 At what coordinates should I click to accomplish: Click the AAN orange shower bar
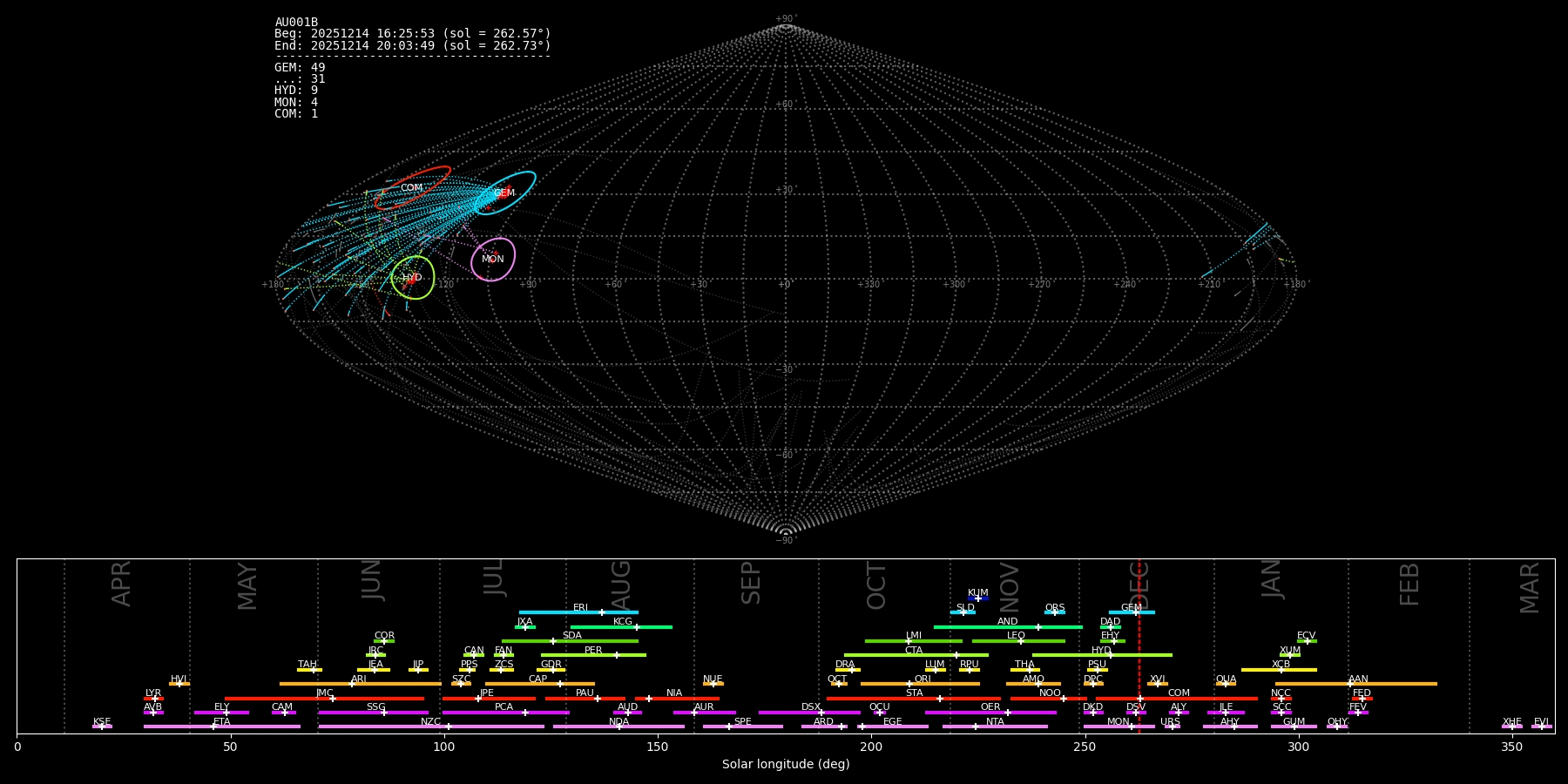point(1356,684)
